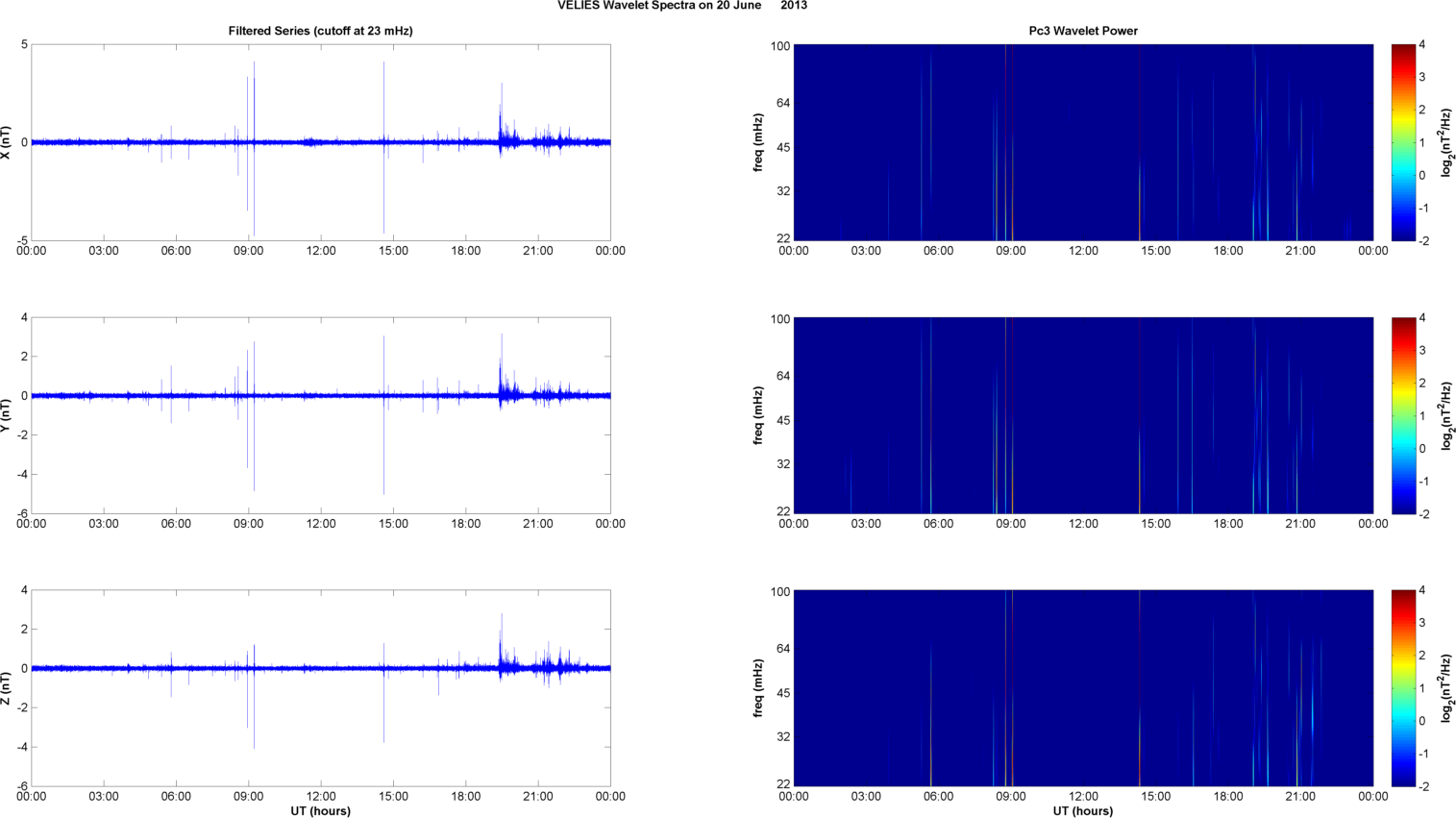Click the "freq (mHz)" label of the bottom wavelet panel

coord(758,688)
